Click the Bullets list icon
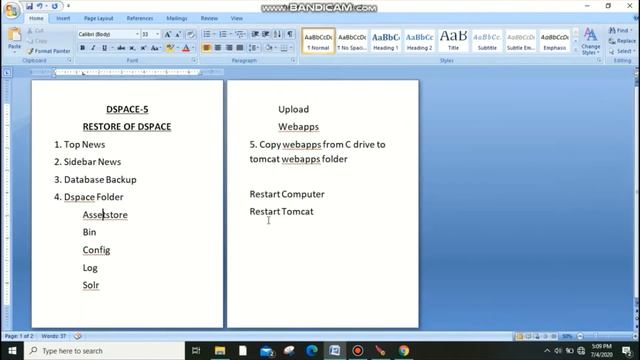The height and width of the screenshot is (360, 640). tap(207, 34)
